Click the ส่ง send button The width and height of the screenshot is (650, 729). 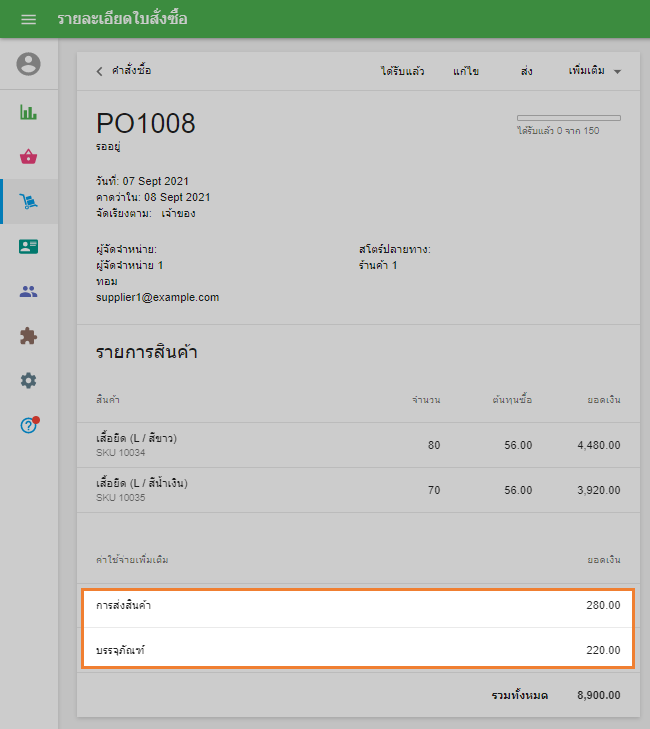(526, 72)
